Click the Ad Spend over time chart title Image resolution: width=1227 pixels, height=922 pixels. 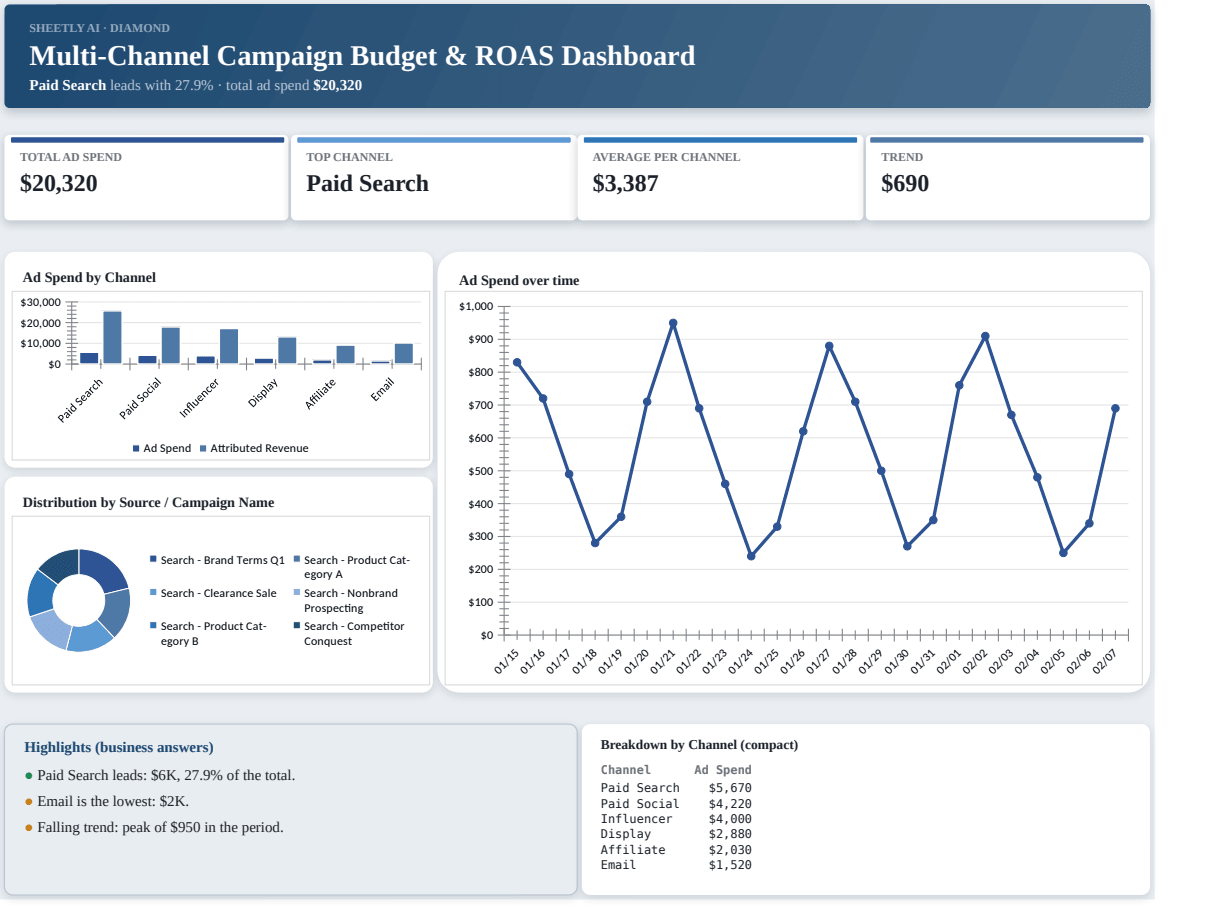(x=519, y=281)
